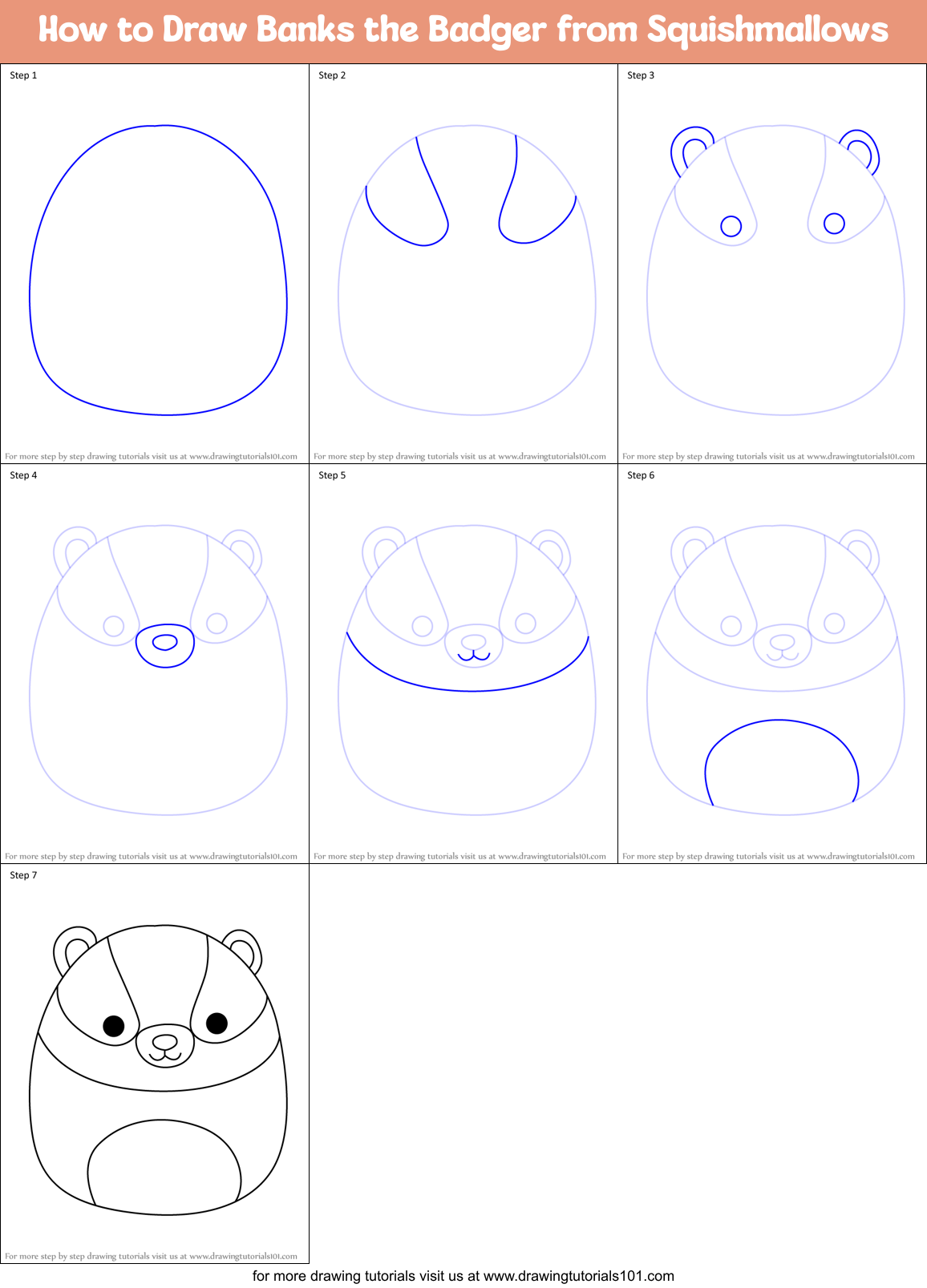Click the "Step 1" label

coord(23,75)
